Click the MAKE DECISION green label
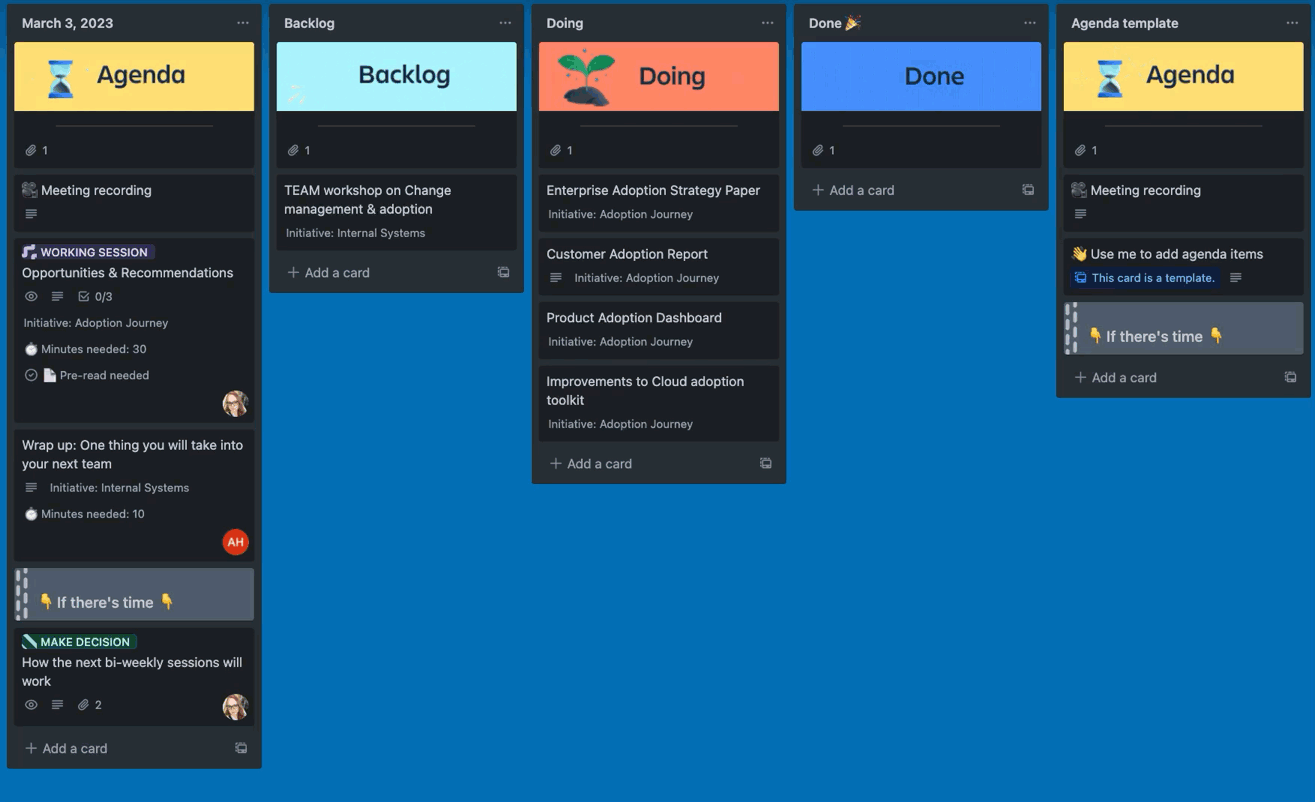 coord(79,642)
